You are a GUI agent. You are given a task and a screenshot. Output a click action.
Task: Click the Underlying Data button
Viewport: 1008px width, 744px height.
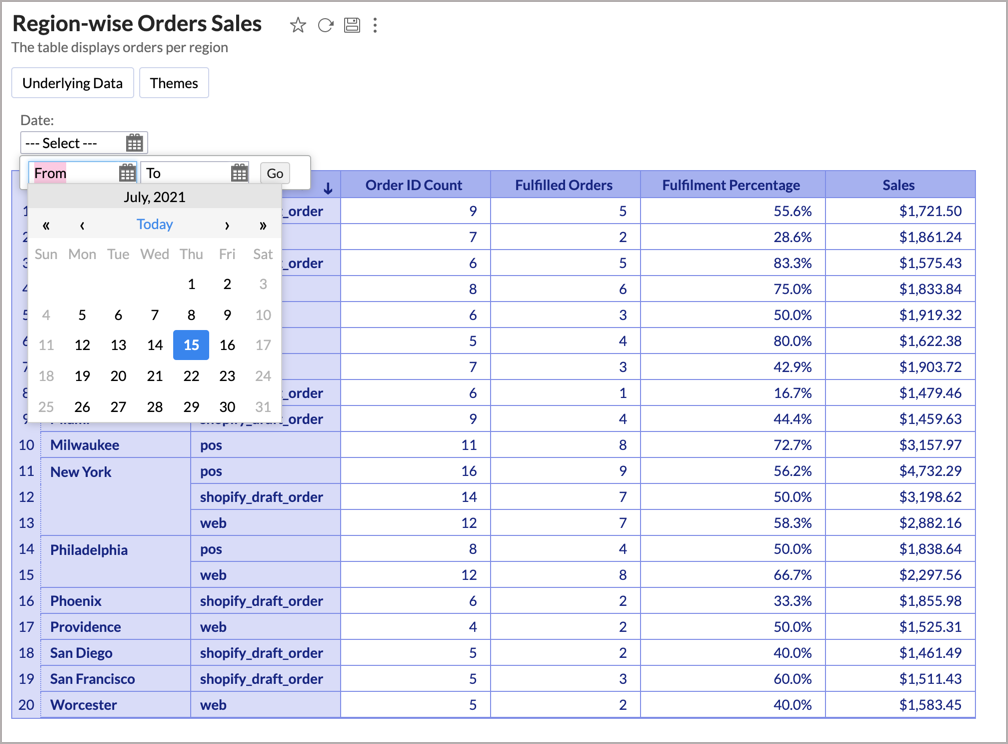point(72,83)
